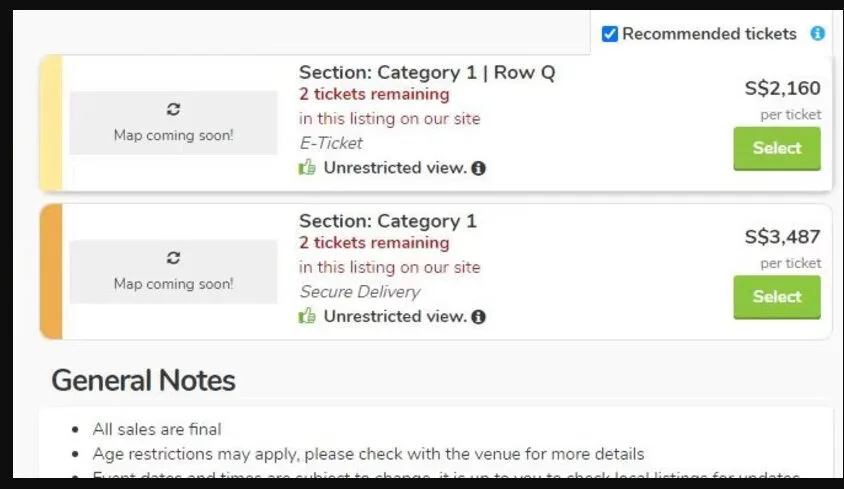Click thumbs-up icon in Secure Delivery listing
This screenshot has height=489, width=844.
click(x=308, y=317)
